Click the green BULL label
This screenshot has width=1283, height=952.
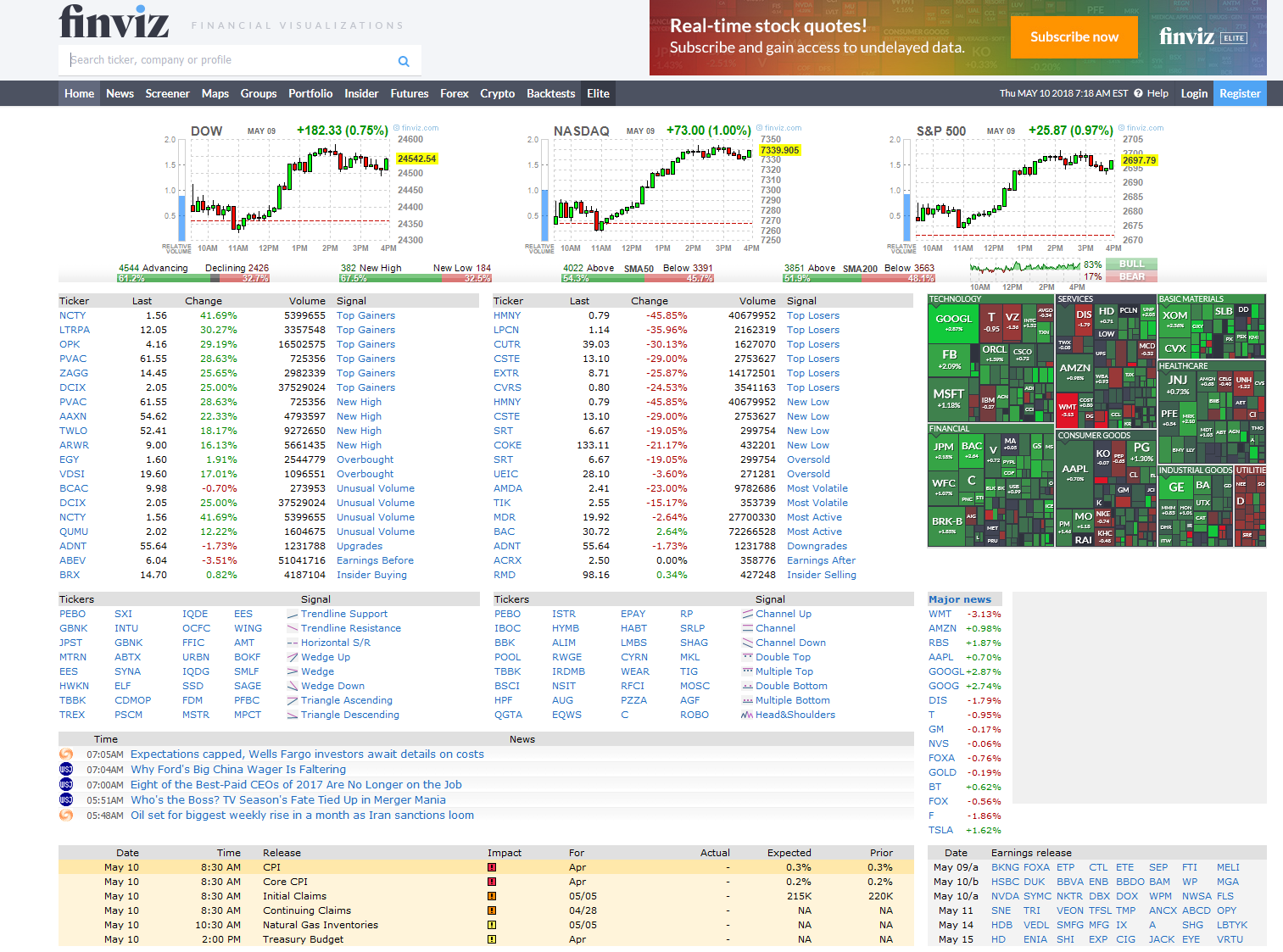pos(1132,264)
